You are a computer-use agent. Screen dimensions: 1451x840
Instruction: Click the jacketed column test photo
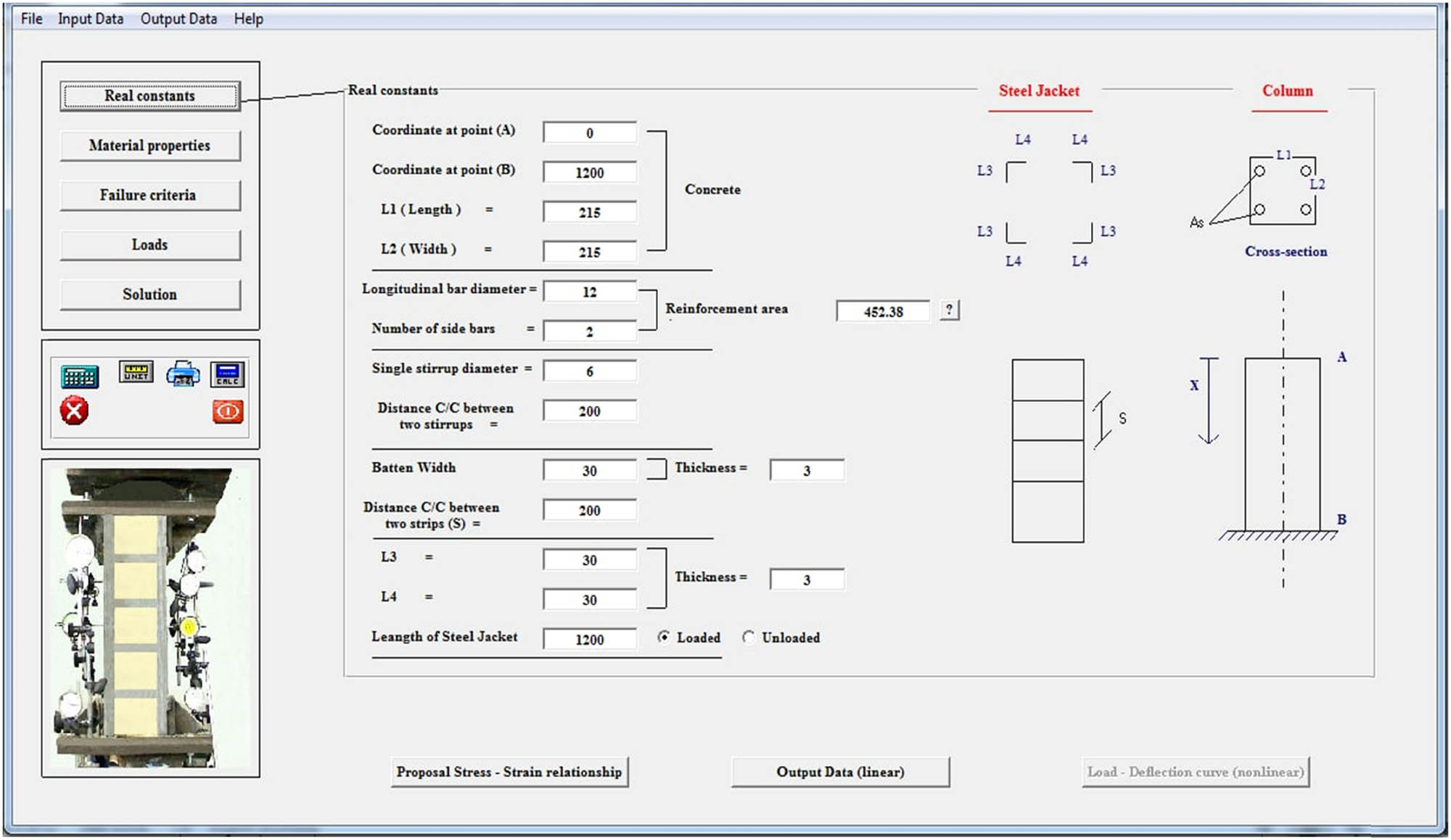(150, 618)
